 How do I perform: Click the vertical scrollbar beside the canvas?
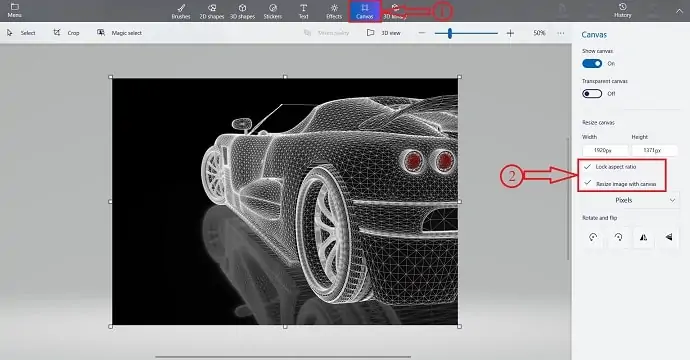pos(568,199)
